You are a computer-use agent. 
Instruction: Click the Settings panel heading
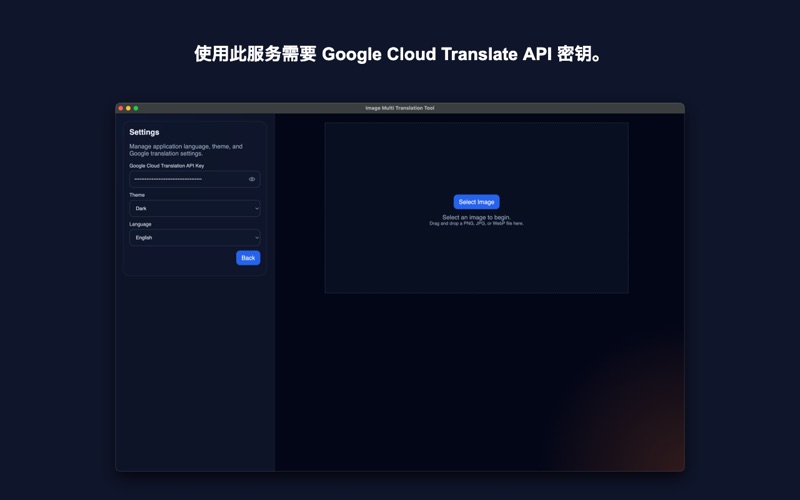[x=144, y=132]
